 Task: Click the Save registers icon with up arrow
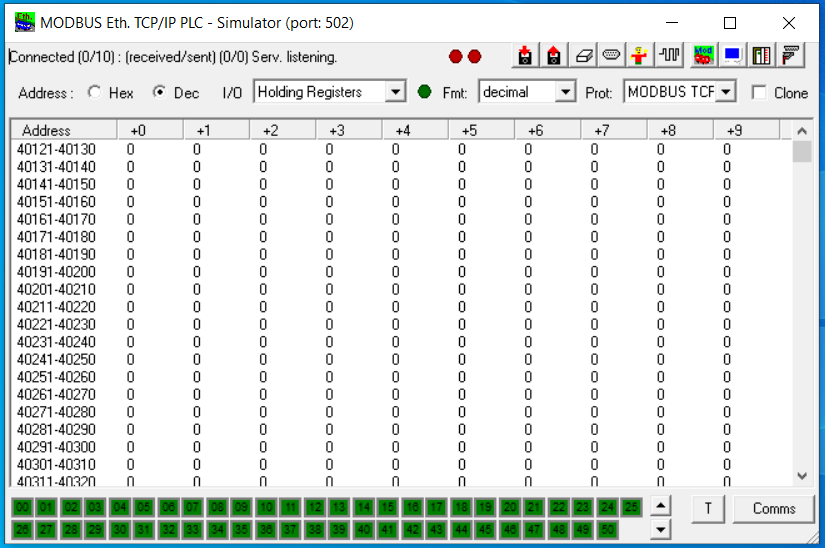(x=553, y=56)
